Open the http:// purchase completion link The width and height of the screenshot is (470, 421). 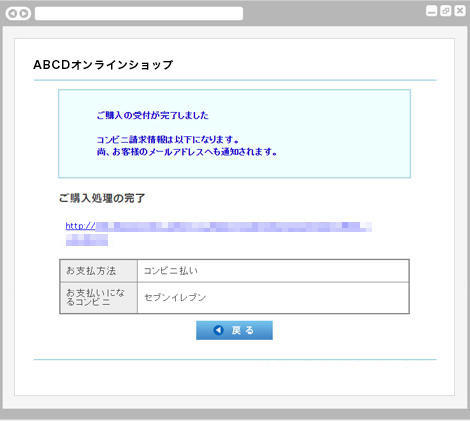[x=218, y=226]
